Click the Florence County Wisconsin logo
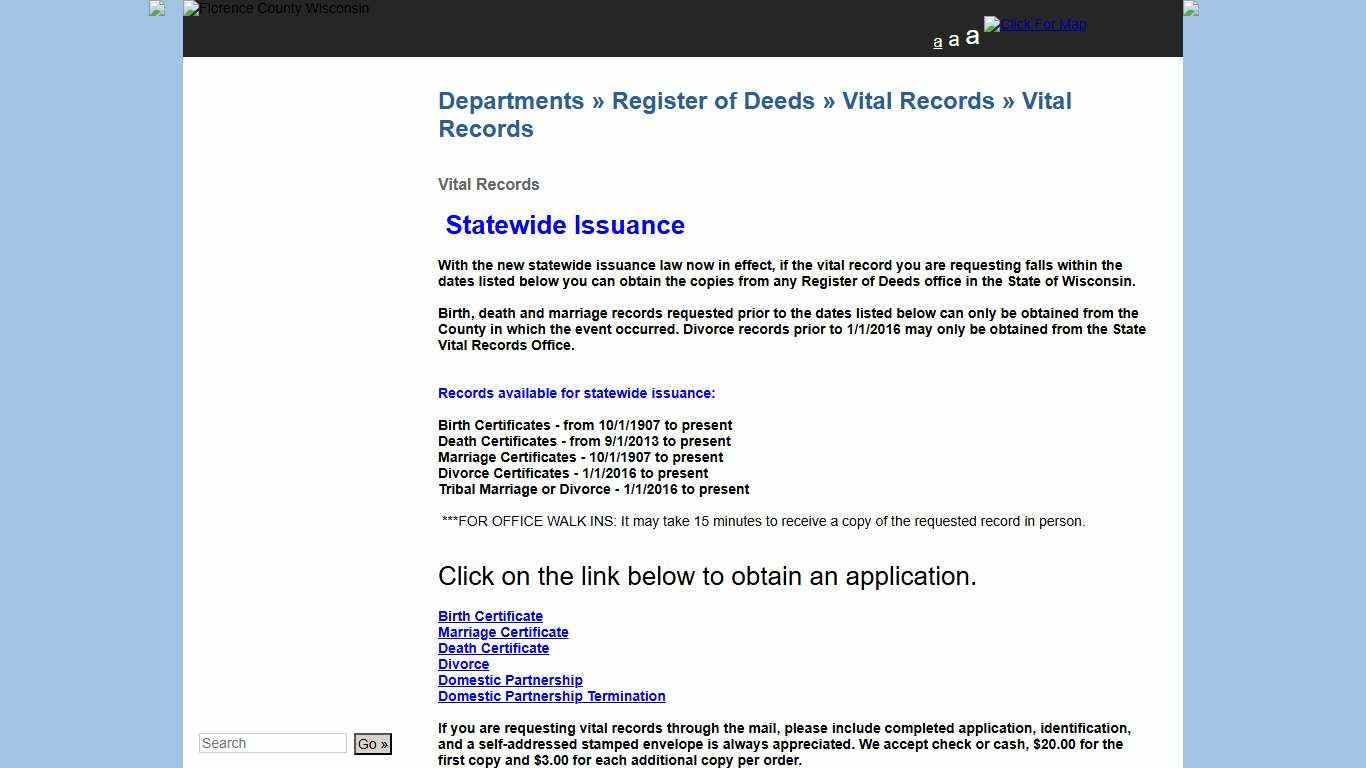Viewport: 1366px width, 768px height. coord(275,9)
